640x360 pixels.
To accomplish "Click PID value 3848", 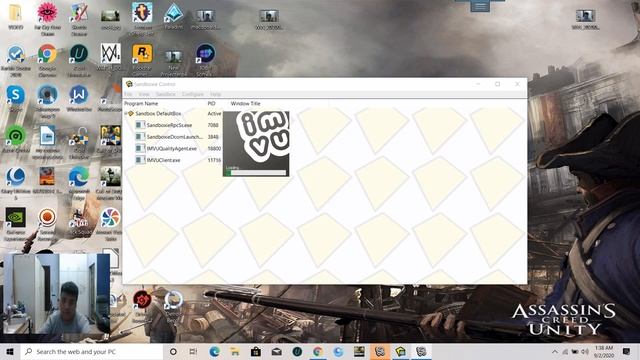I will pyautogui.click(x=213, y=137).
